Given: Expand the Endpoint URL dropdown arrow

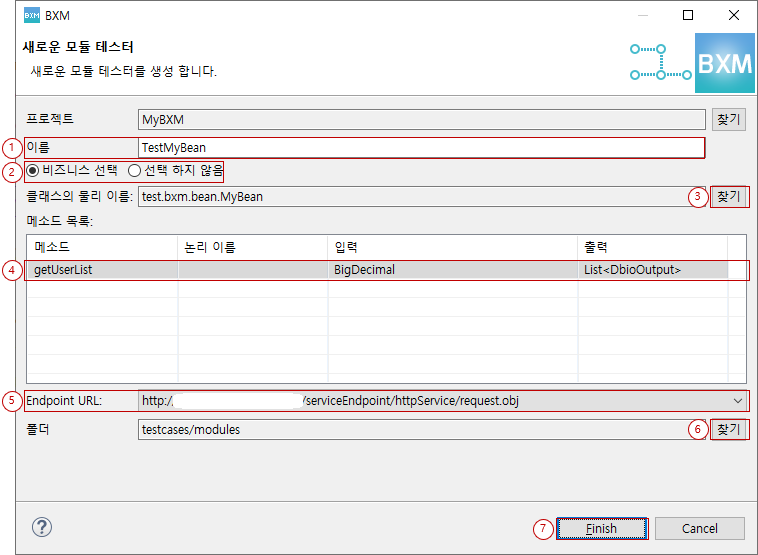Looking at the screenshot, I should 738,401.
